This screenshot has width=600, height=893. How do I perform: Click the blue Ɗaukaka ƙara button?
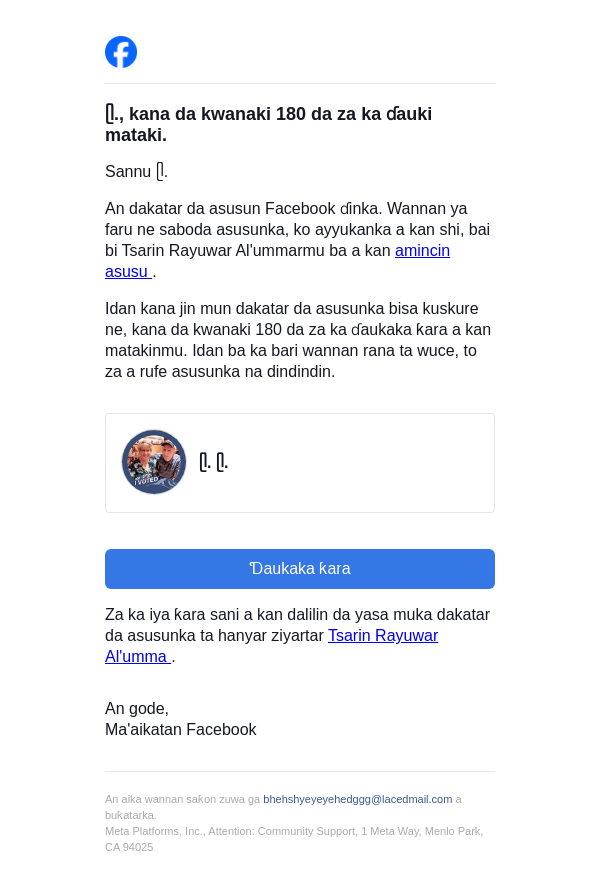(299, 569)
